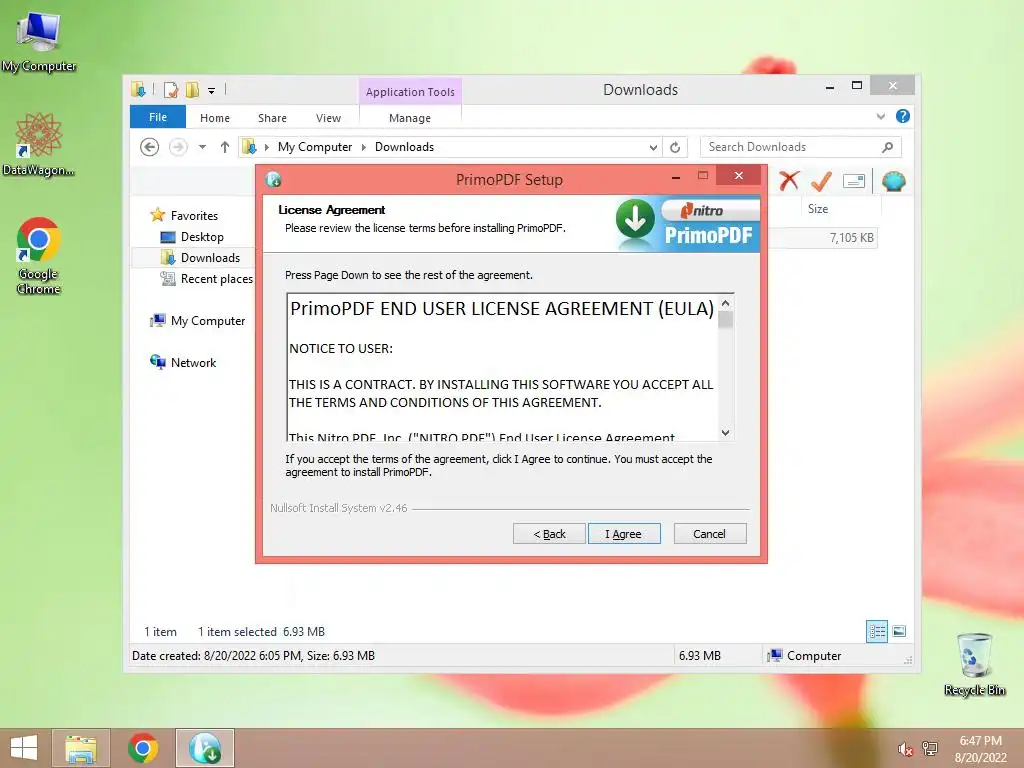Click the PrimoPDF Setup title icon
1024x768 pixels.
[274, 179]
